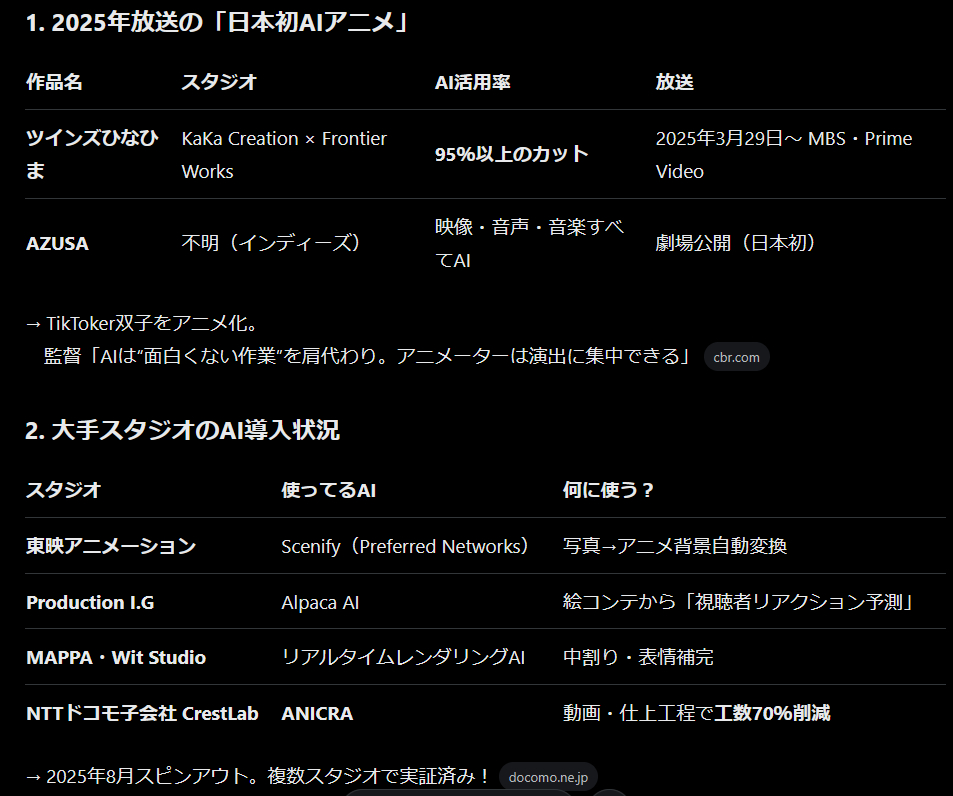Click the heading 大手スタジオのAI導入状況

[182, 430]
